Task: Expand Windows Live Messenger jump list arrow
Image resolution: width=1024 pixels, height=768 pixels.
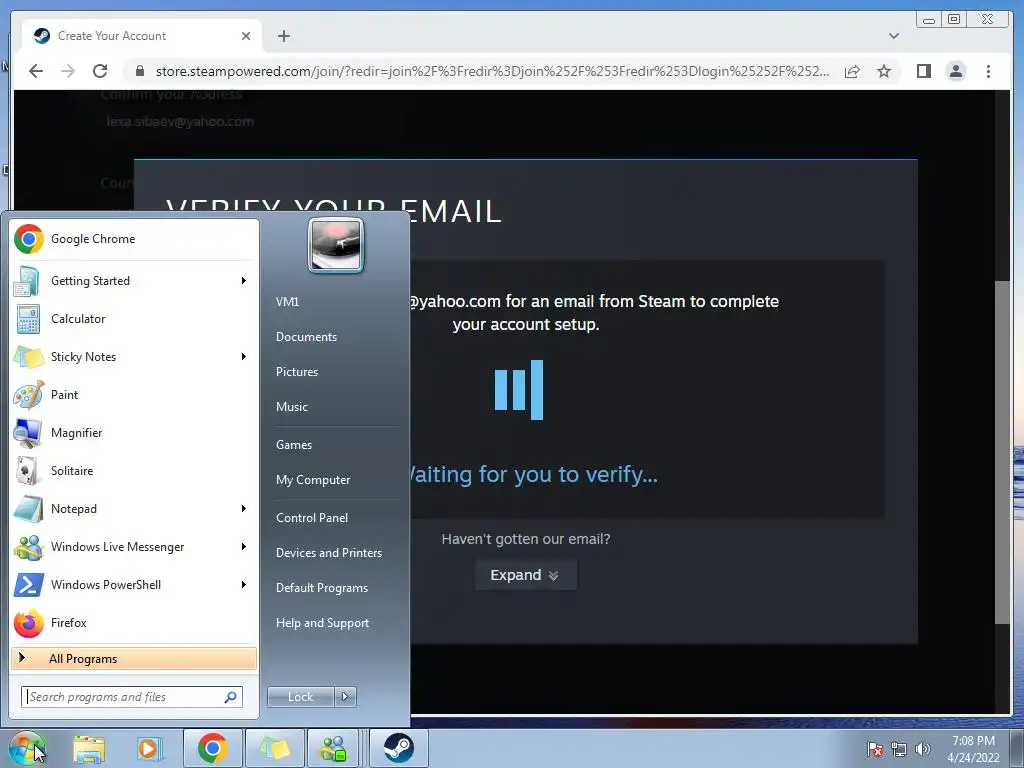Action: point(244,547)
